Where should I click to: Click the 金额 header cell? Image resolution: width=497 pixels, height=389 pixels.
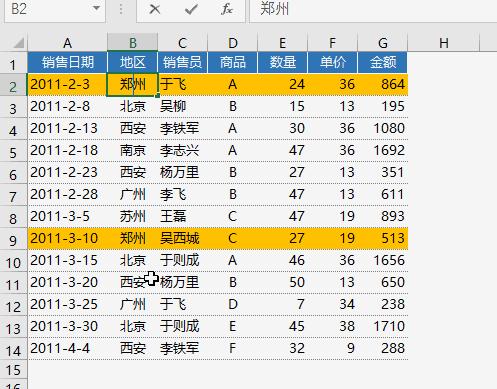pos(383,62)
